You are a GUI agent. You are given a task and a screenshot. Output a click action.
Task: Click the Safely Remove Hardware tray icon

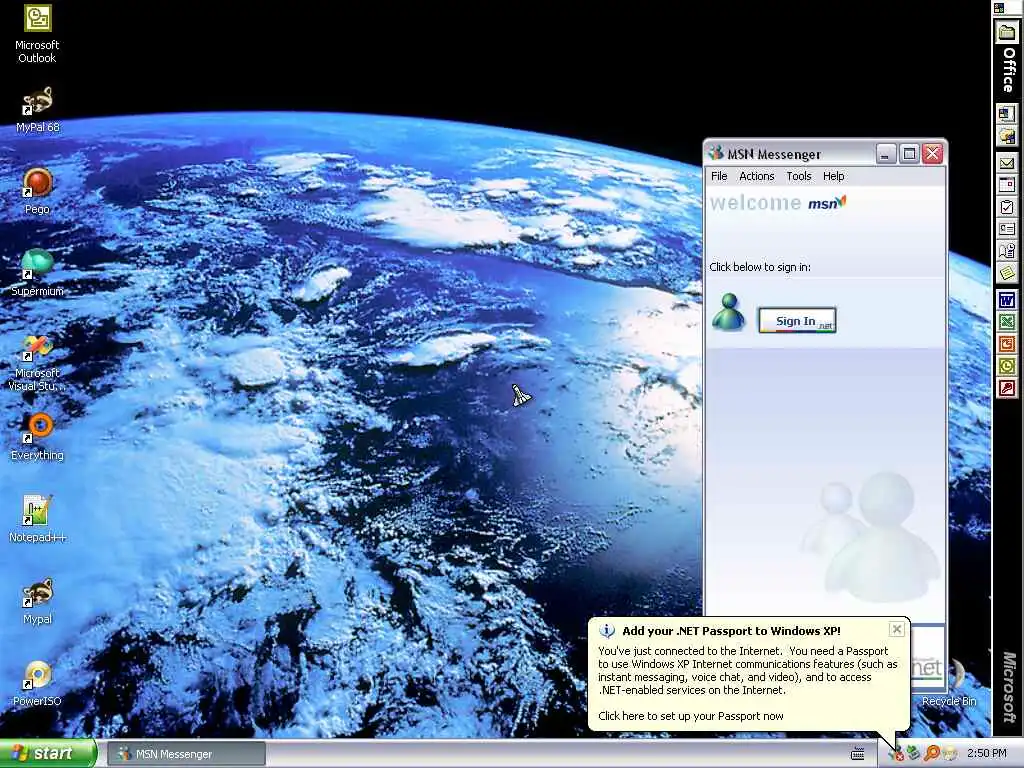coord(914,754)
